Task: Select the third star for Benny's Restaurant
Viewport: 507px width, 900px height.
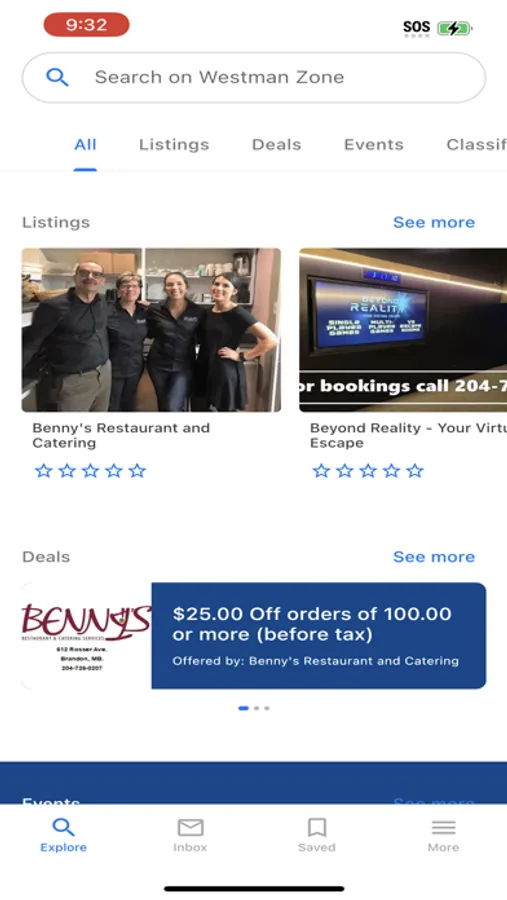Action: (x=91, y=471)
